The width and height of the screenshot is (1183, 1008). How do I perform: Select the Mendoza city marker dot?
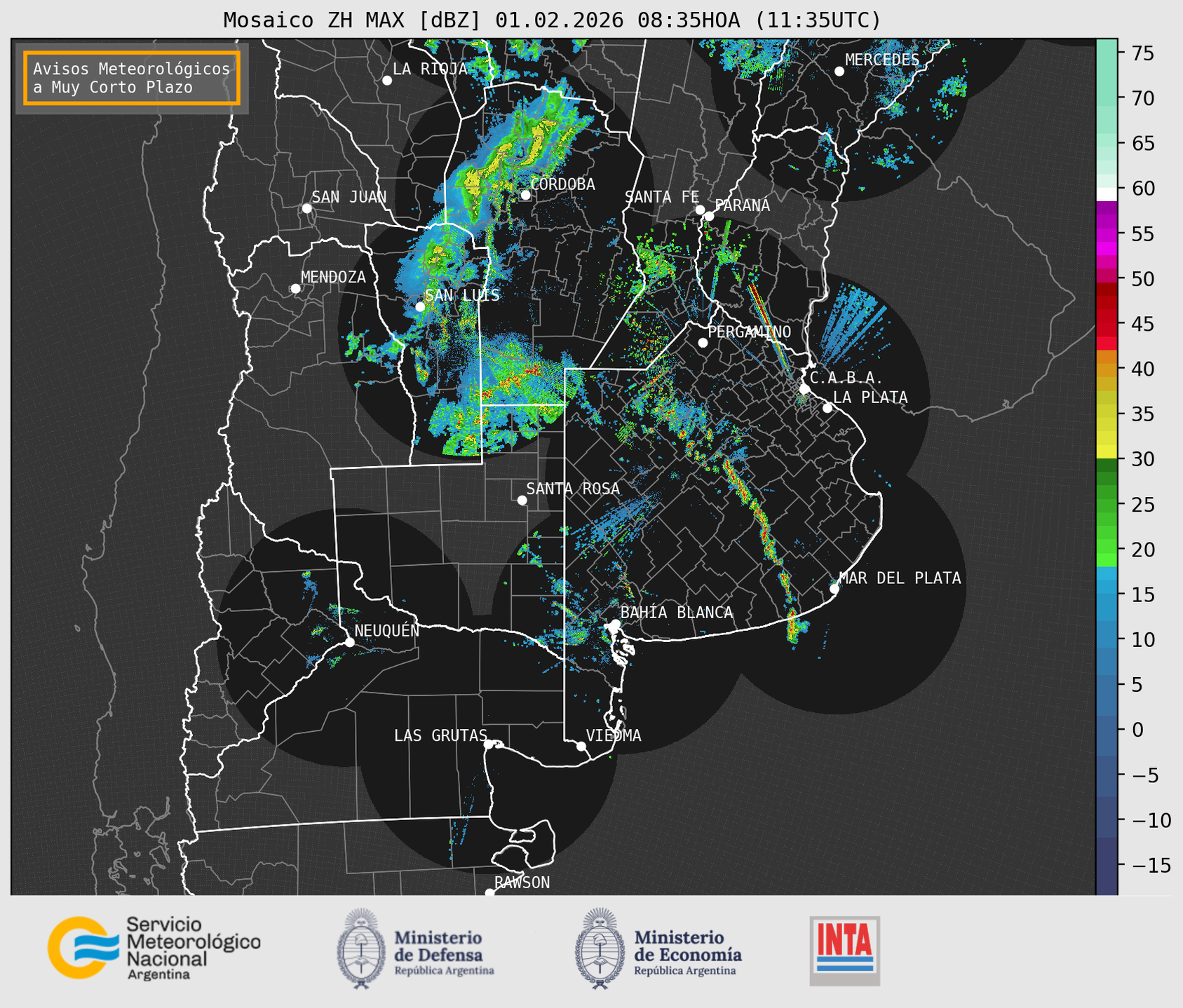click(295, 289)
